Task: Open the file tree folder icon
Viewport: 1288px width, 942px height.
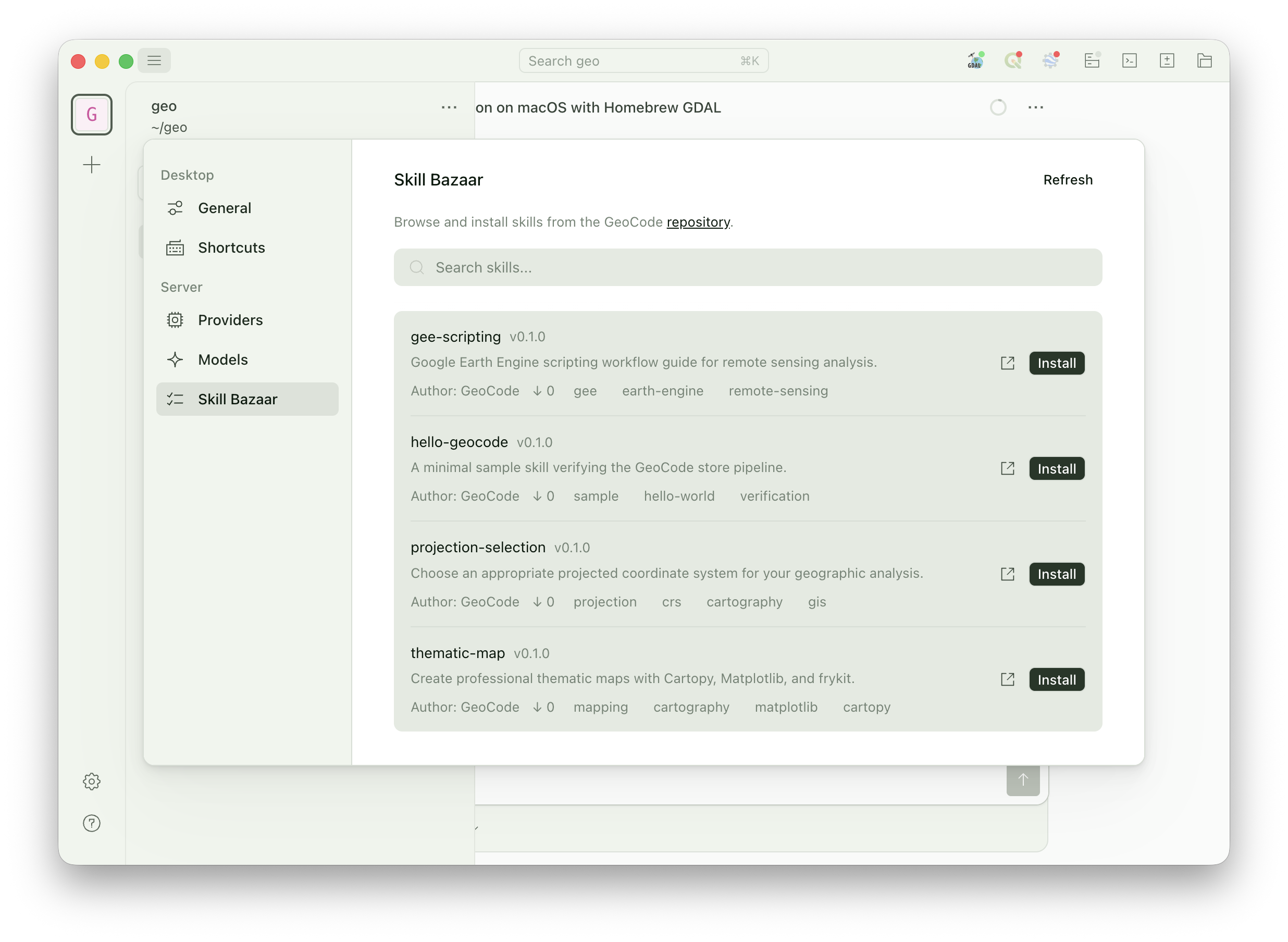Action: pos(1204,60)
